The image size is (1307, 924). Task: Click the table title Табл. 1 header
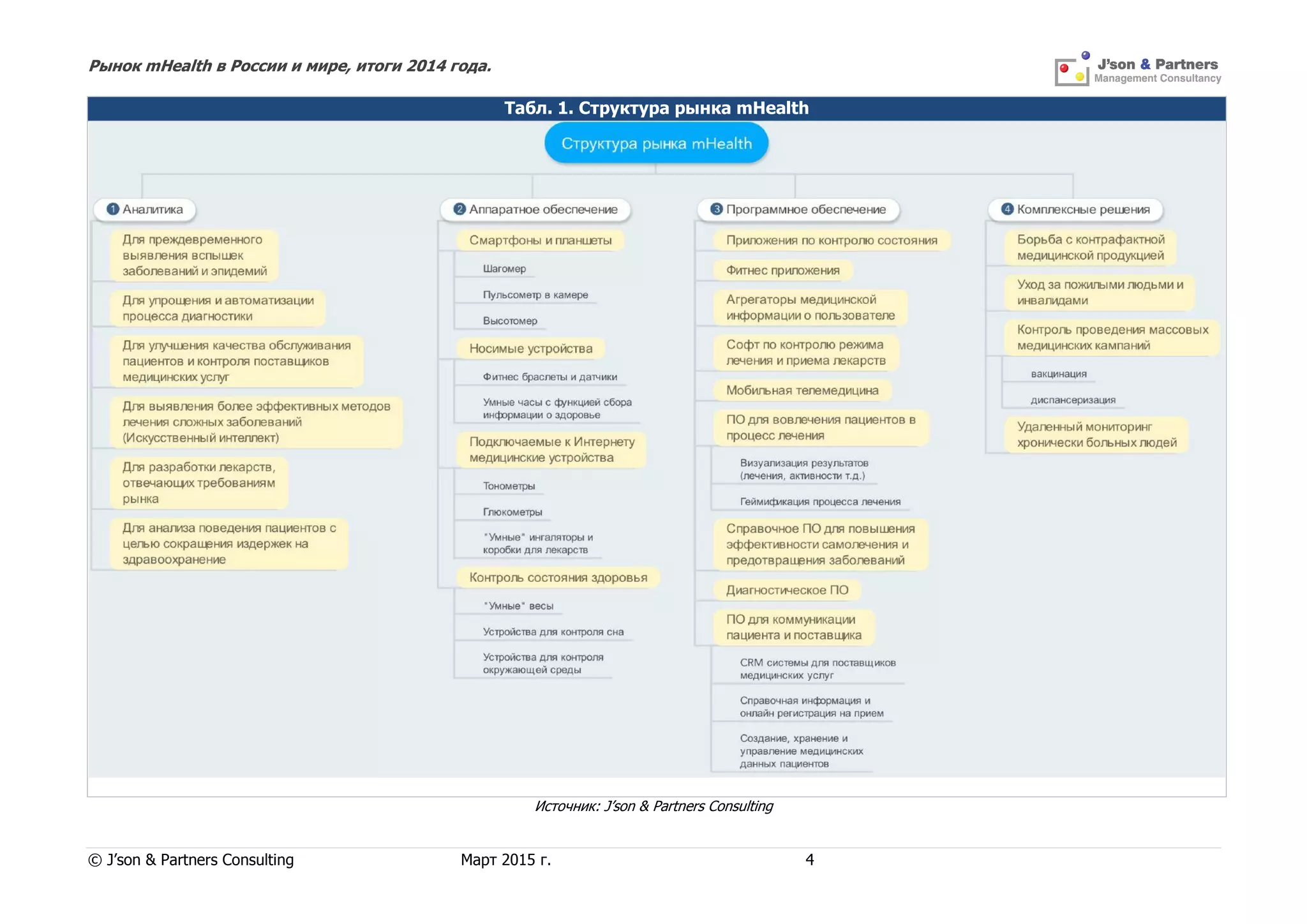[656, 108]
